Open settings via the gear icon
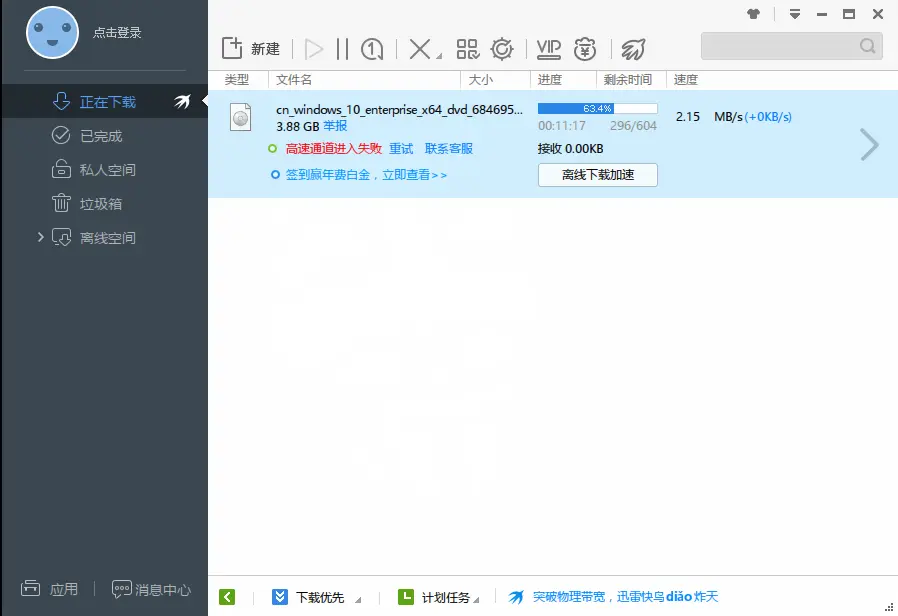The width and height of the screenshot is (898, 616). (x=502, y=49)
